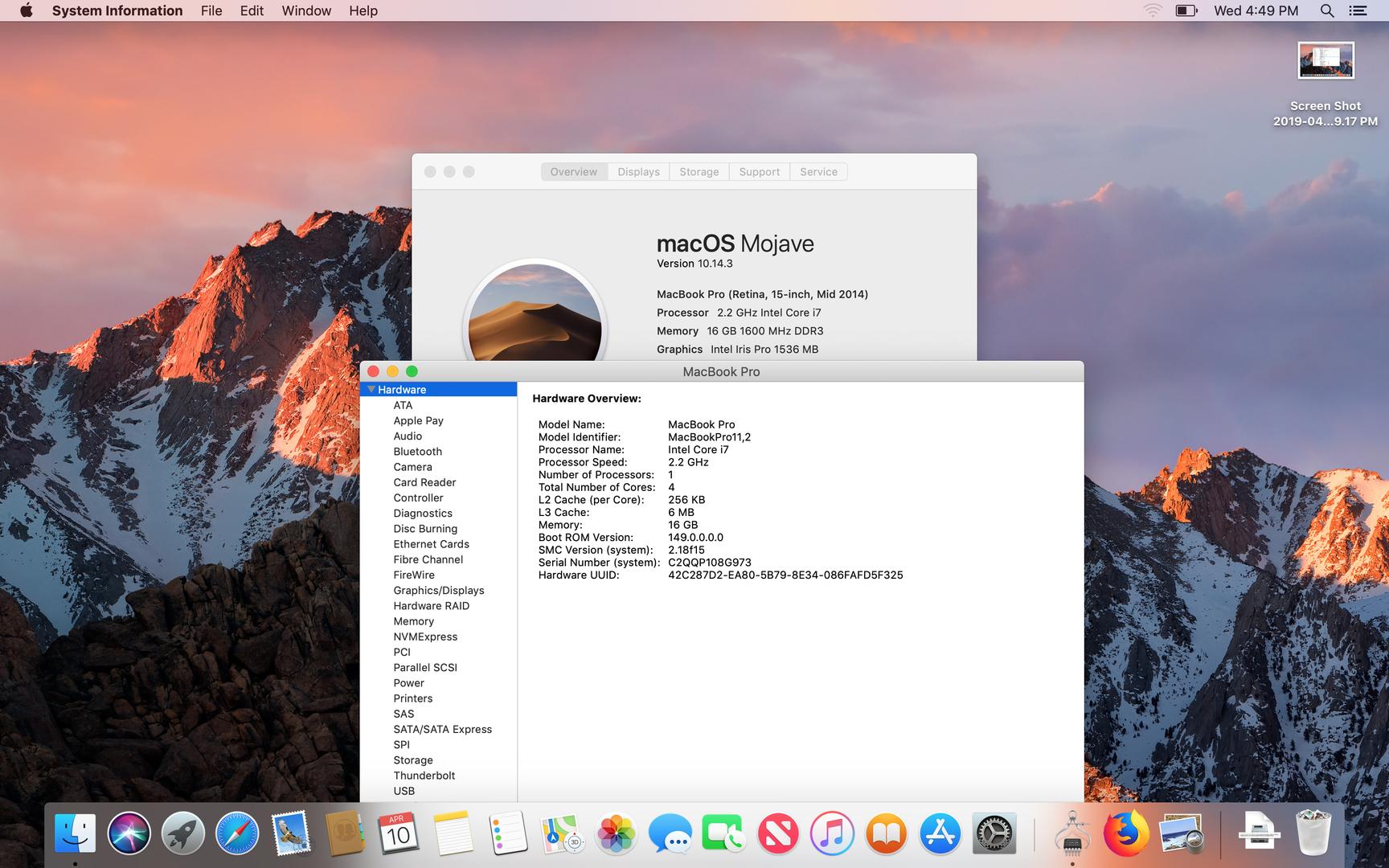The height and width of the screenshot is (868, 1389).
Task: Click System Information chip icon in Dock
Action: (1071, 833)
